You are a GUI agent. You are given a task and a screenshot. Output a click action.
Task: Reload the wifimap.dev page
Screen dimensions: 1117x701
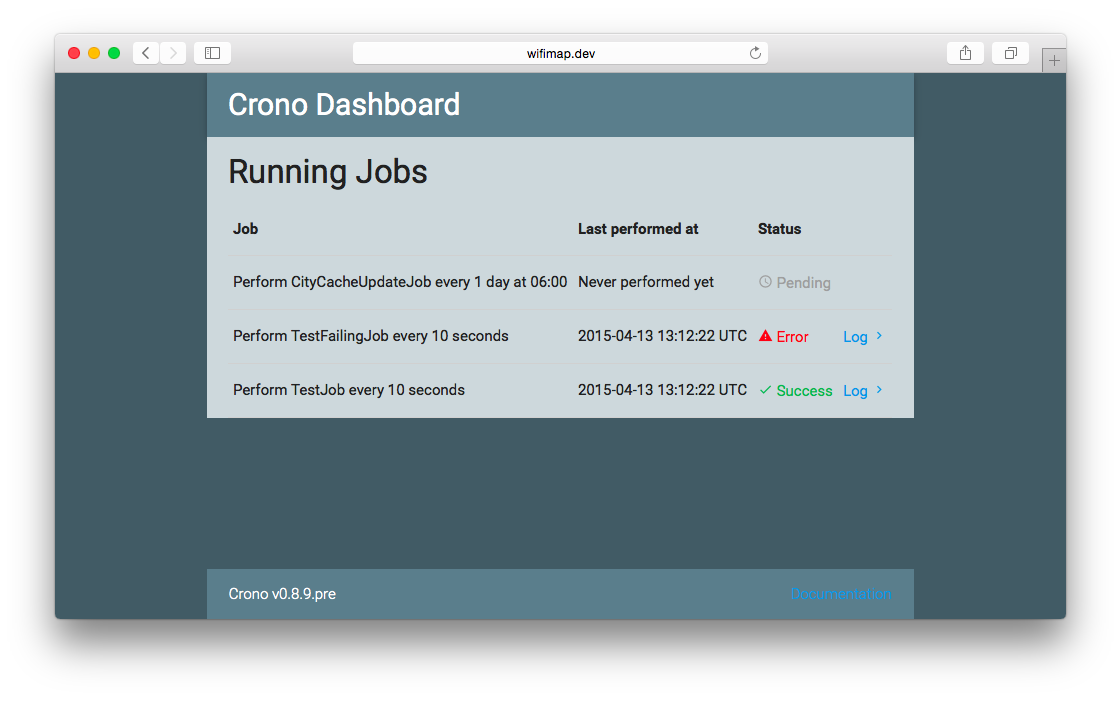point(755,53)
